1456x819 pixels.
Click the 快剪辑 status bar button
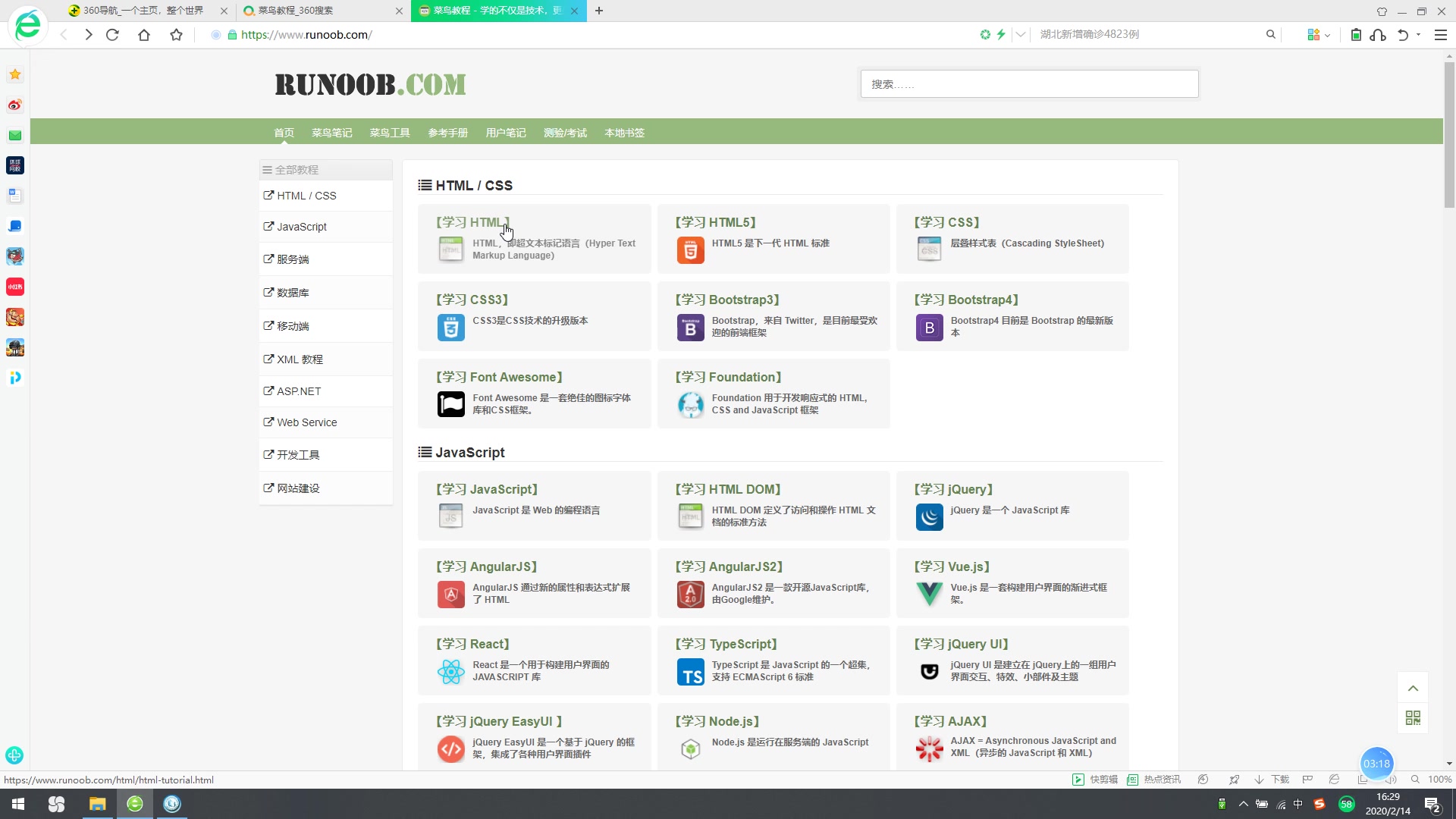tap(1095, 780)
